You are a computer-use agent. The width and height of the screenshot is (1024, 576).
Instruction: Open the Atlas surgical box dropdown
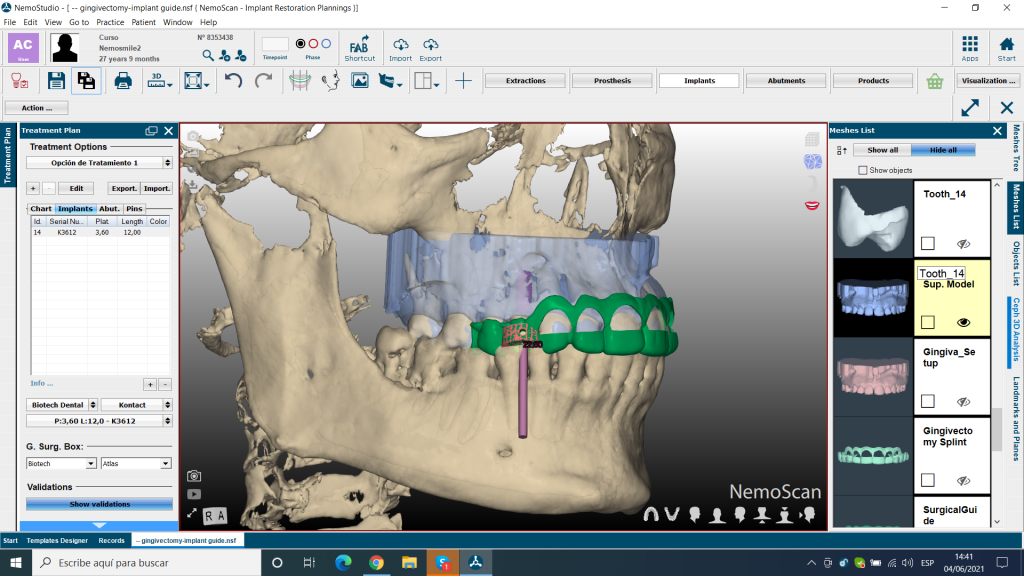point(136,464)
